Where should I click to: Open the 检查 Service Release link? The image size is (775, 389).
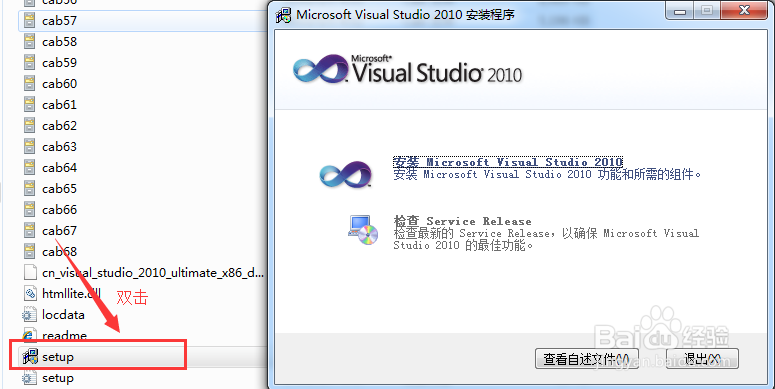[463, 221]
